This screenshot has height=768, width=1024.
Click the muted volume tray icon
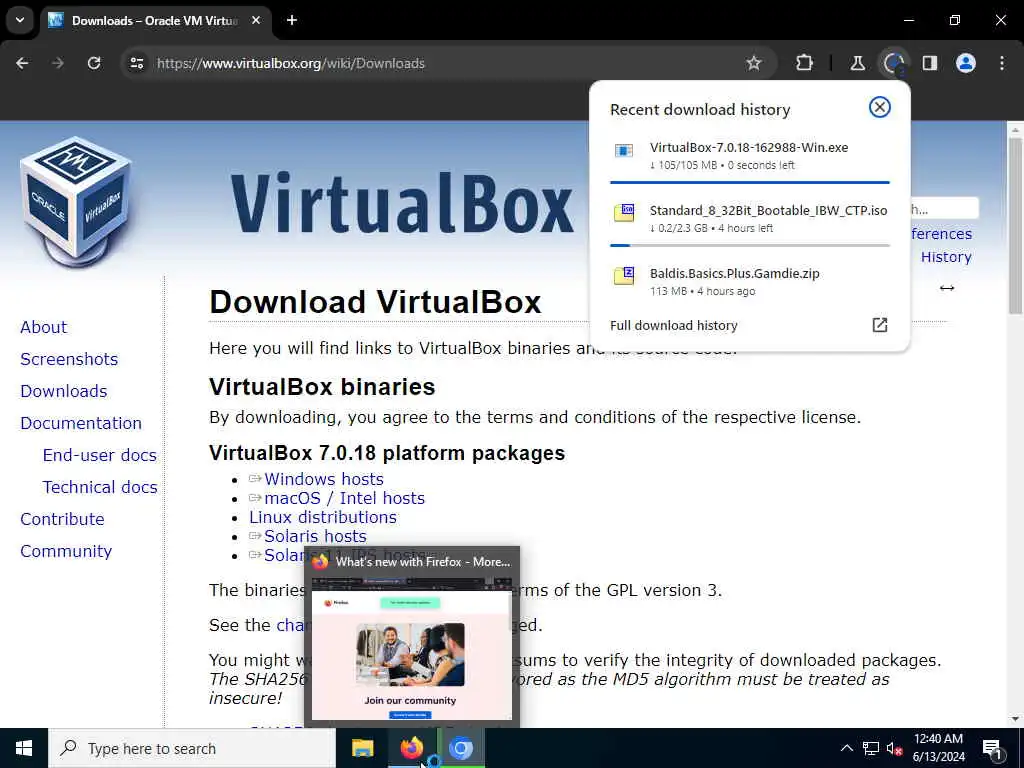tap(894, 749)
